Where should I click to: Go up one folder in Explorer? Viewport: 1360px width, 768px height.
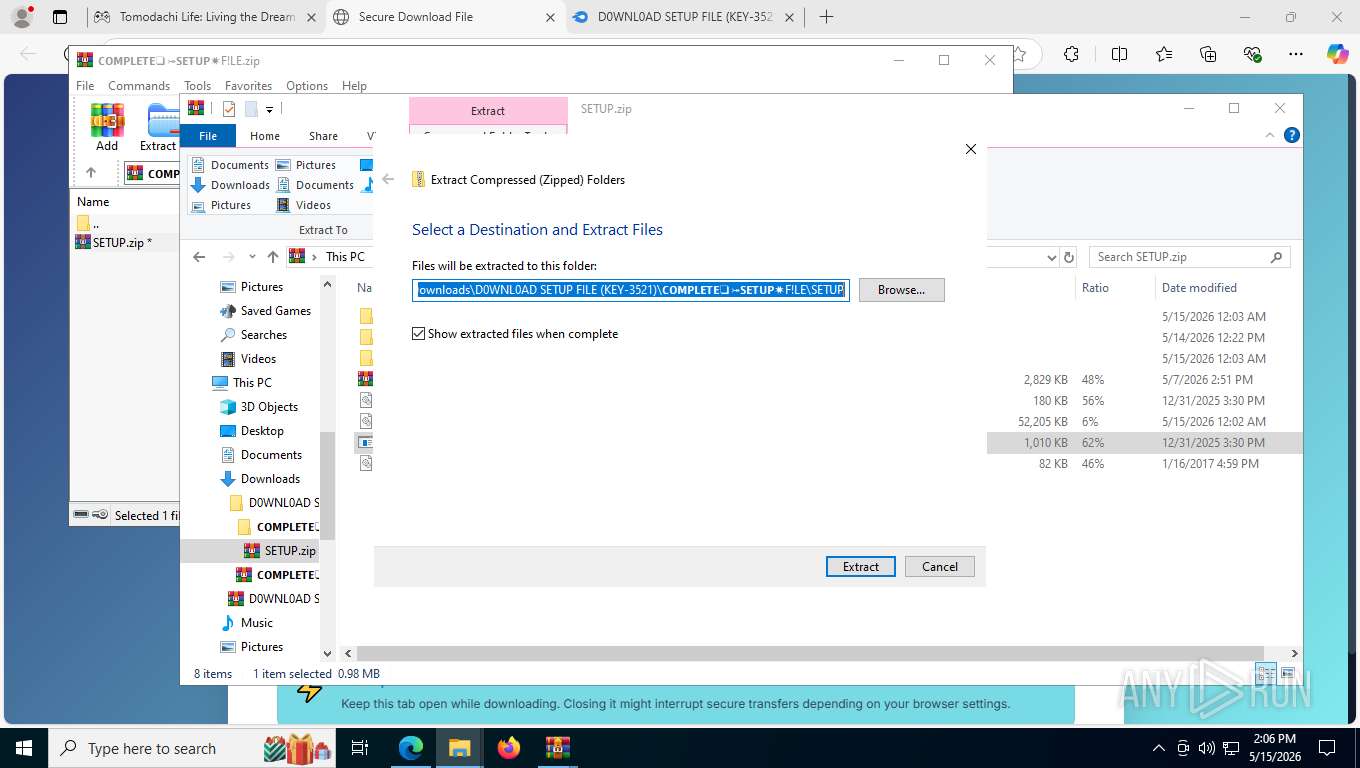(x=273, y=257)
